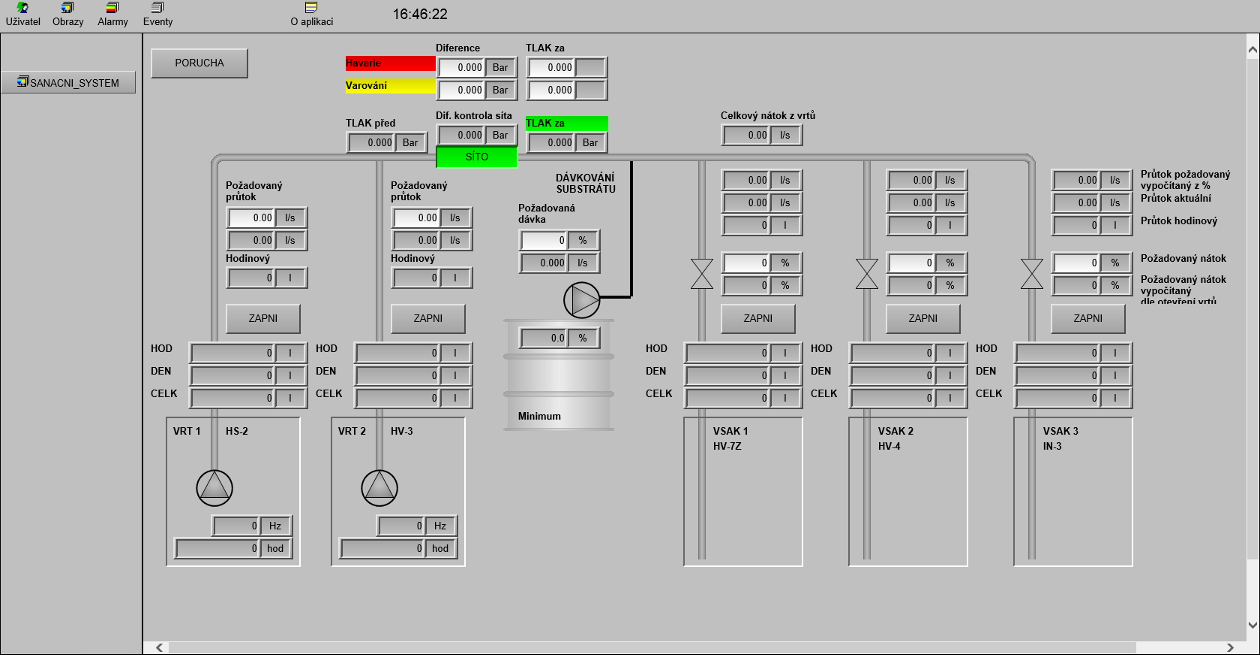This screenshot has height=655, width=1260.
Task: Edit Varování TLAK za value field
Action: click(552, 90)
